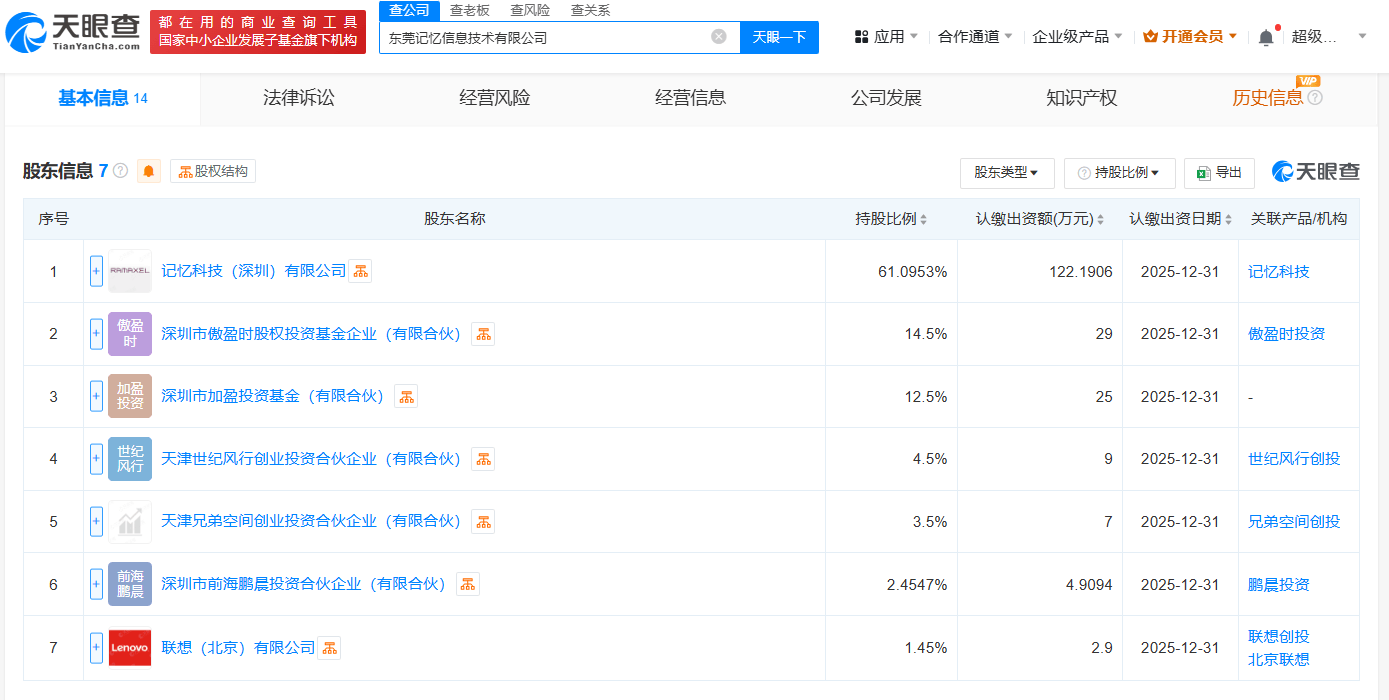Expand row 4 天津世纪风行 with plus button
Viewport: 1389px width, 700px height.
pos(96,459)
